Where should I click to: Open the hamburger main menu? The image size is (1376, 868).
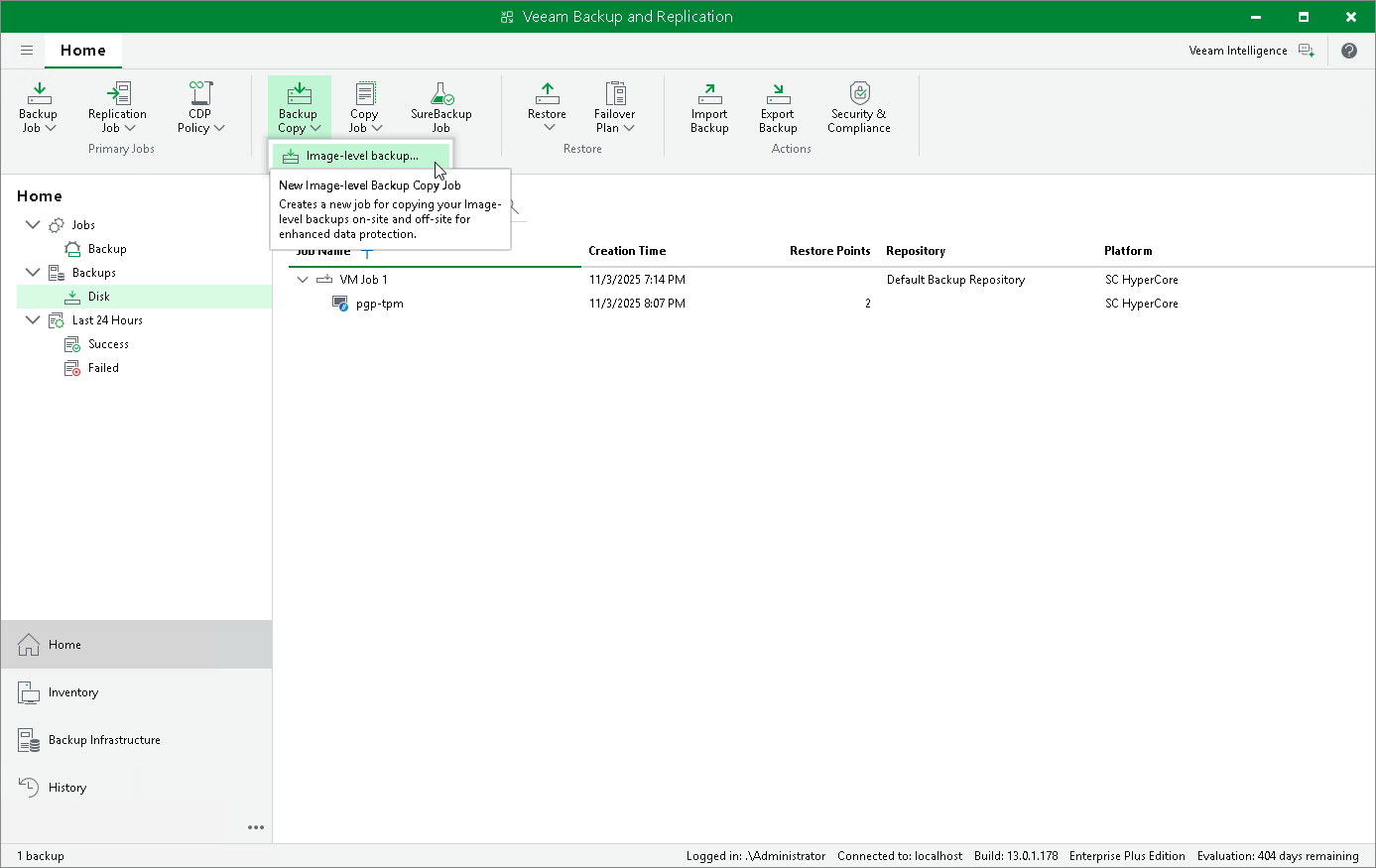[x=27, y=51]
